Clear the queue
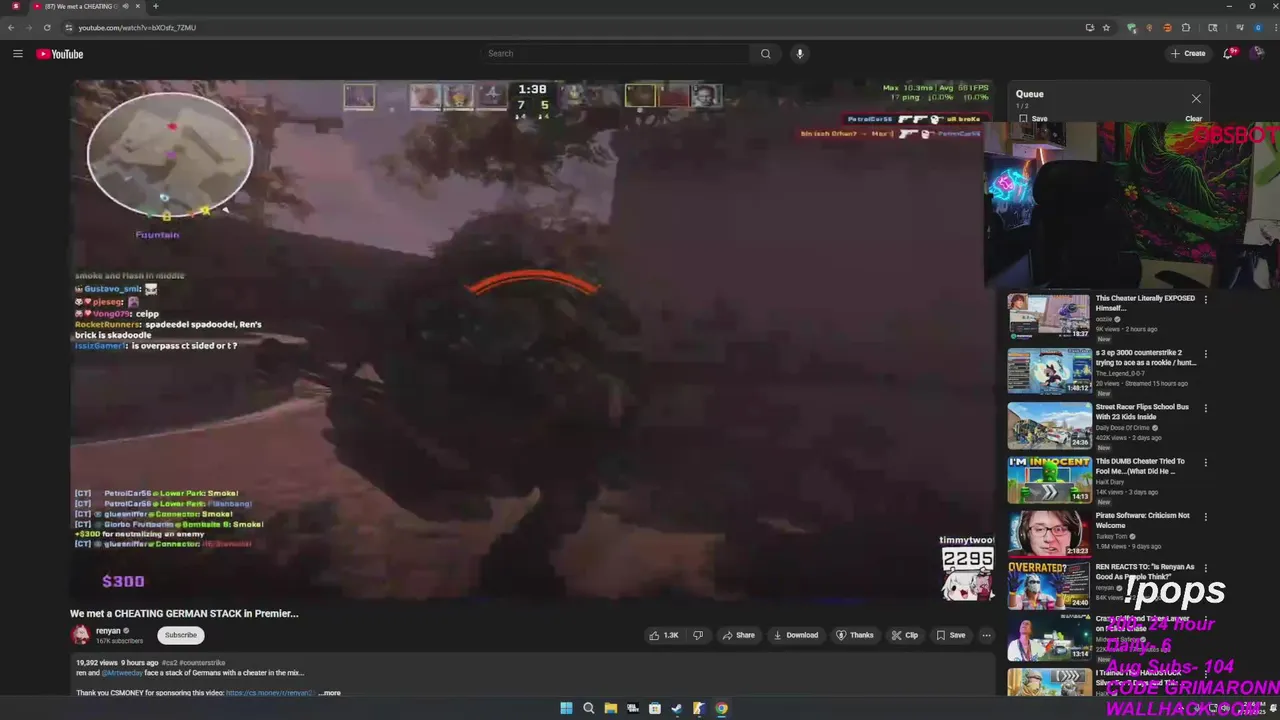Image resolution: width=1280 pixels, height=720 pixels. click(1194, 119)
